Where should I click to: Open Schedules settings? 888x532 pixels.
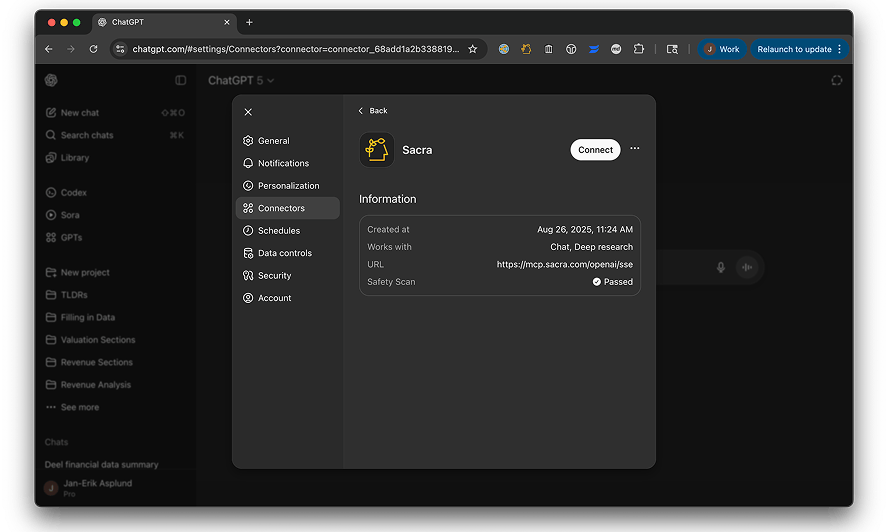coord(288,231)
